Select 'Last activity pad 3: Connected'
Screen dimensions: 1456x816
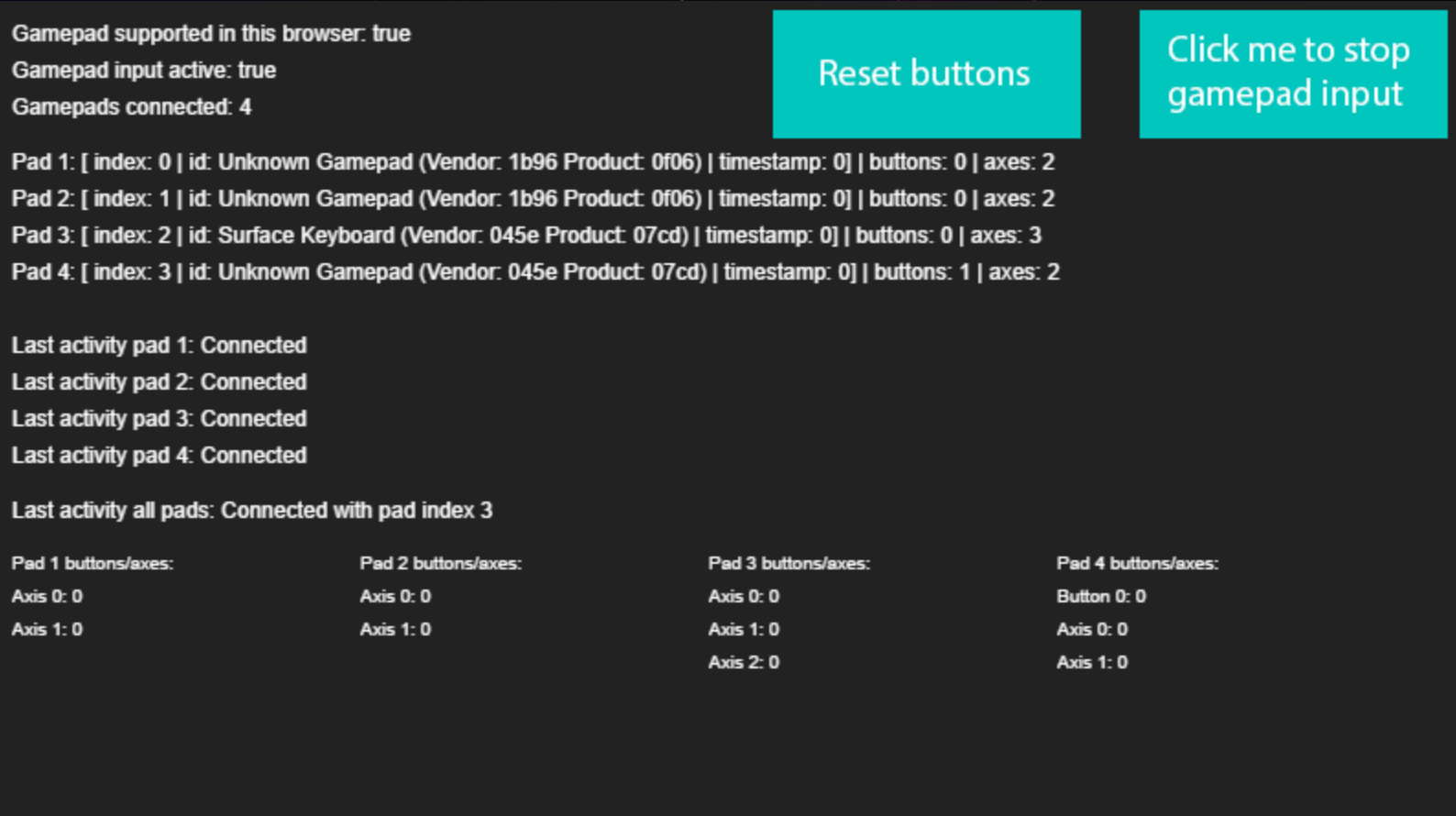coord(159,419)
